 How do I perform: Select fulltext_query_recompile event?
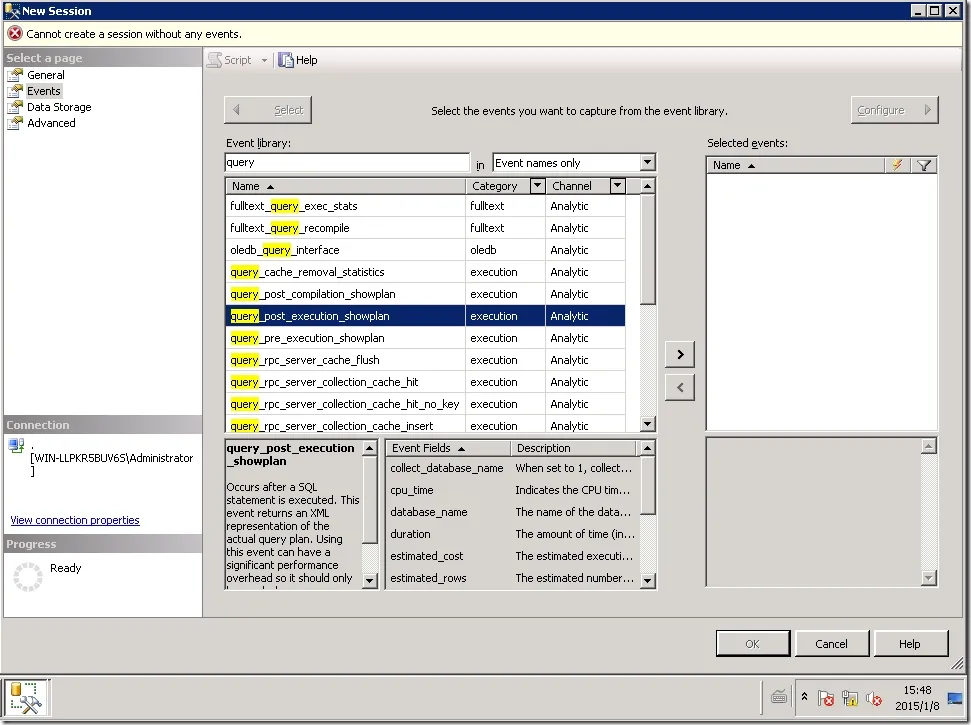[425, 228]
